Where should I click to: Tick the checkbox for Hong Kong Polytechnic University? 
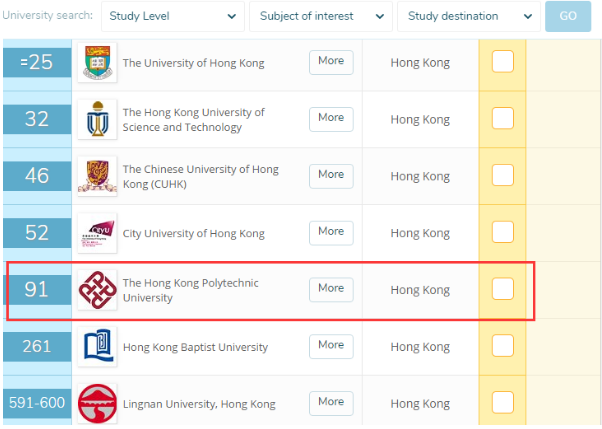pos(503,289)
